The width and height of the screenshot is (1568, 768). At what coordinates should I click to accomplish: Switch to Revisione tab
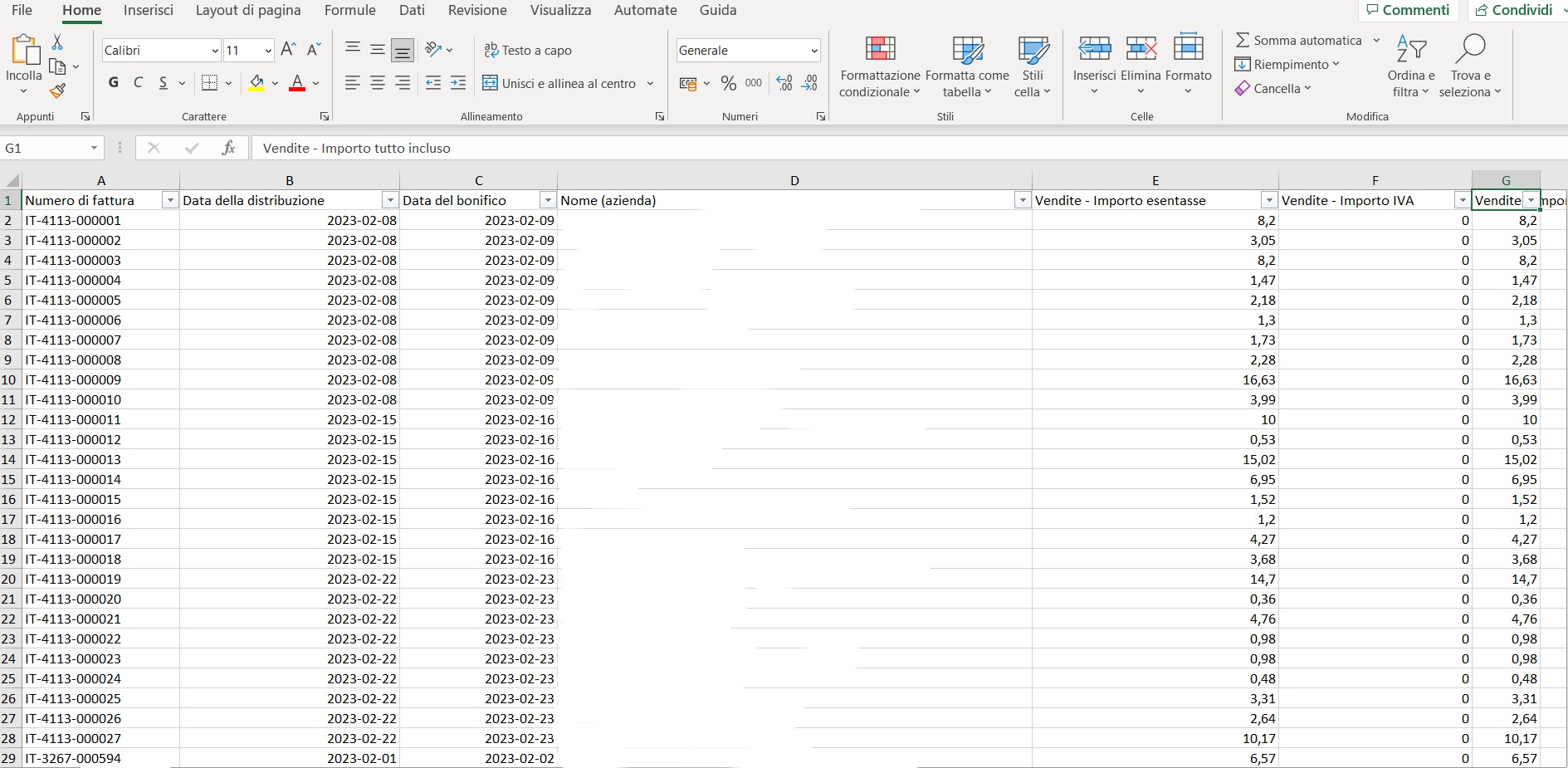pos(477,10)
